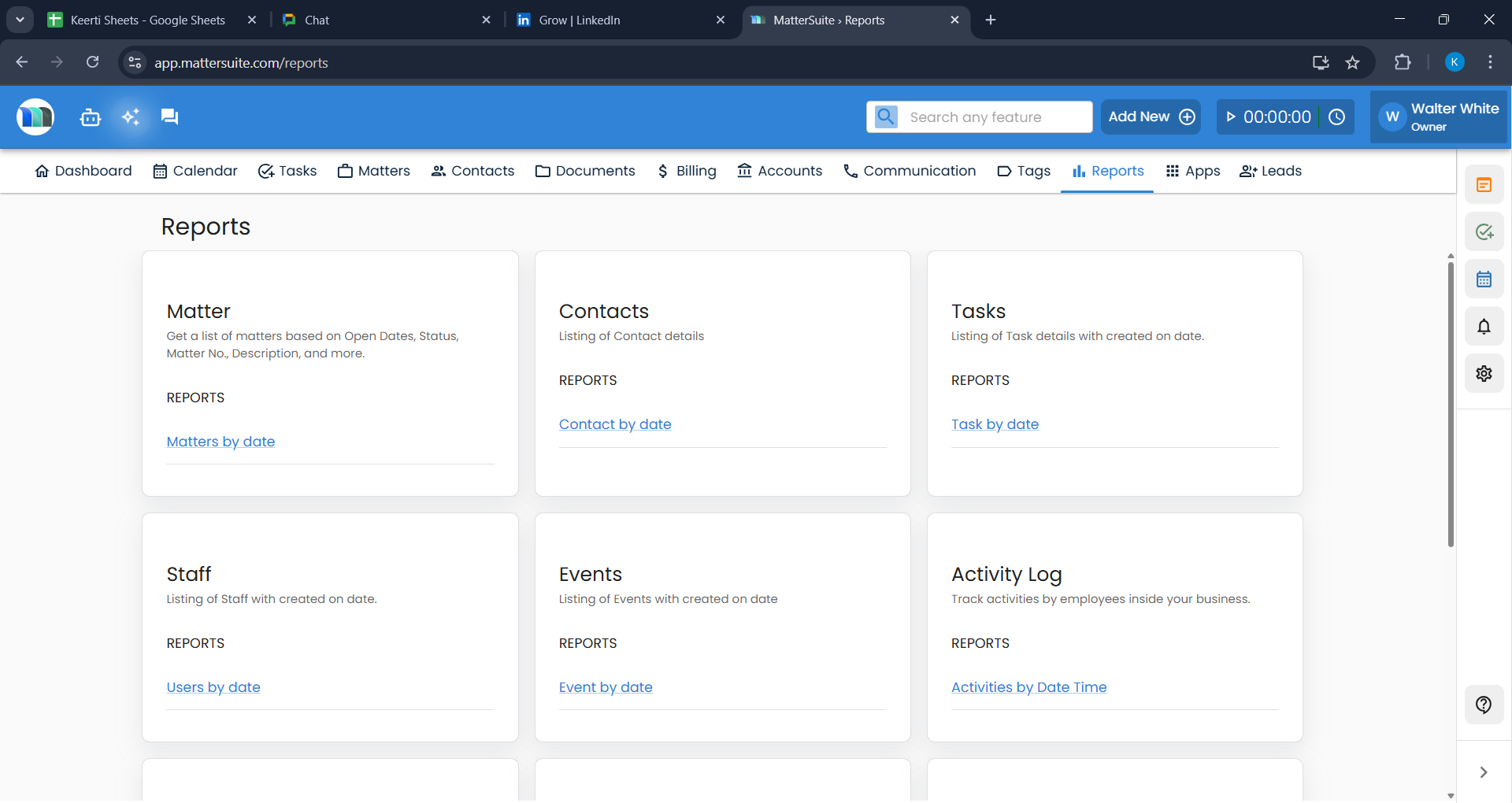This screenshot has width=1512, height=803.
Task: Open Chrome's three-dot menu
Action: click(1491, 62)
